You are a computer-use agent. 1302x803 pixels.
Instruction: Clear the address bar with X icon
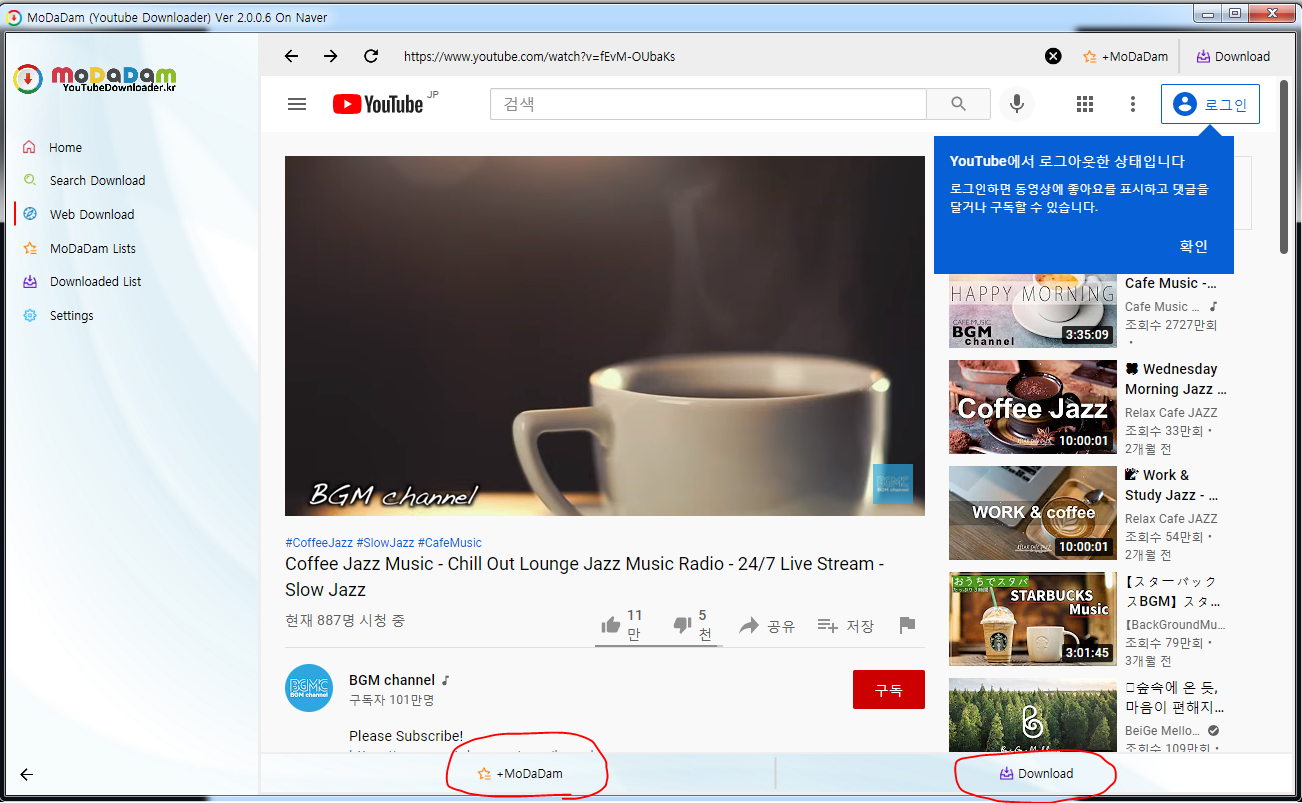click(x=1053, y=56)
